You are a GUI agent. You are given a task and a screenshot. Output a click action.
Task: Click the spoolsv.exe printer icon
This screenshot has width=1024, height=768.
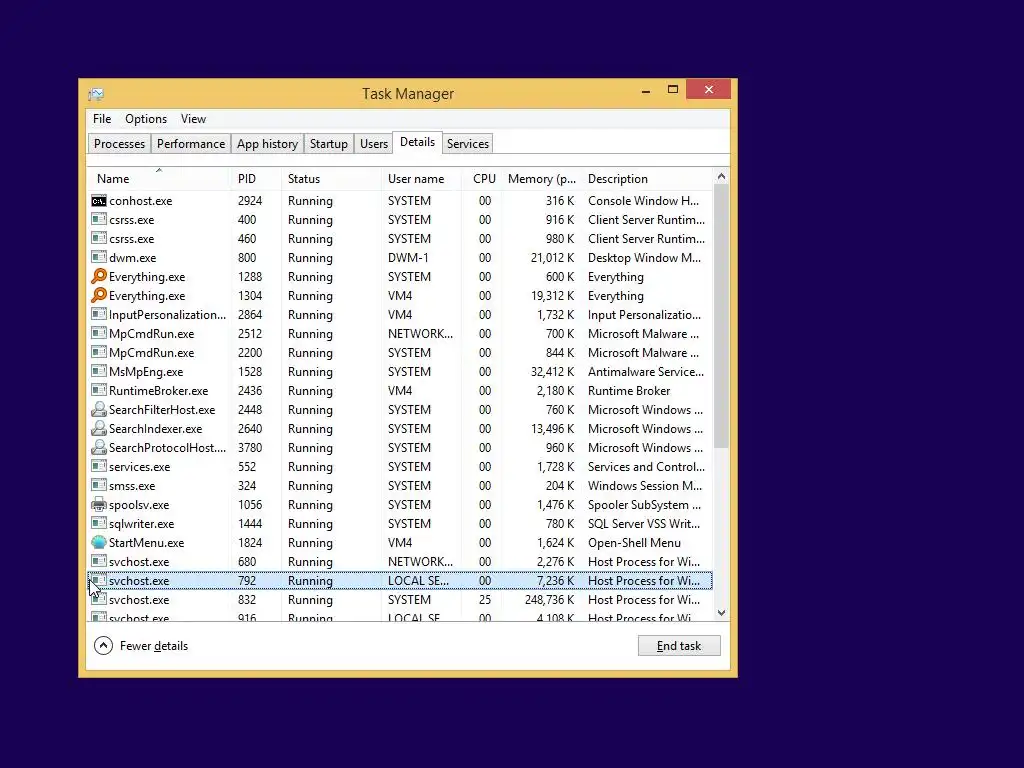coord(99,504)
